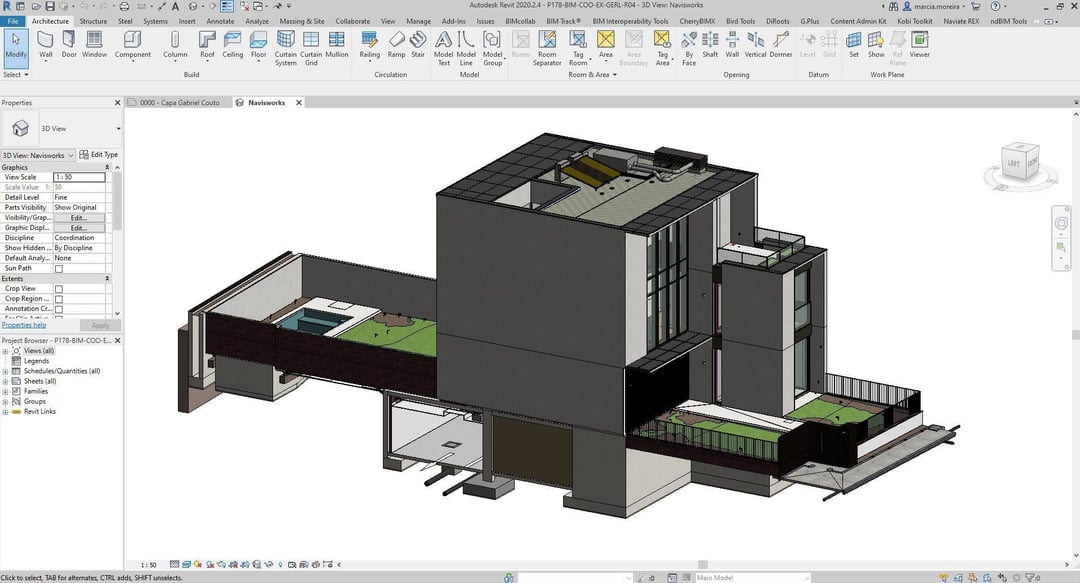1080x583 pixels.
Task: Click the ViewCube in the 3D view
Action: tap(1020, 163)
